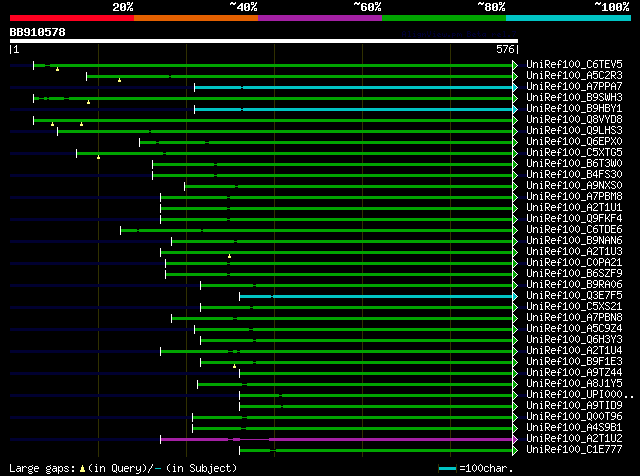Click the white query sequence bar
Viewport: 640px width, 476px height.
264,41
